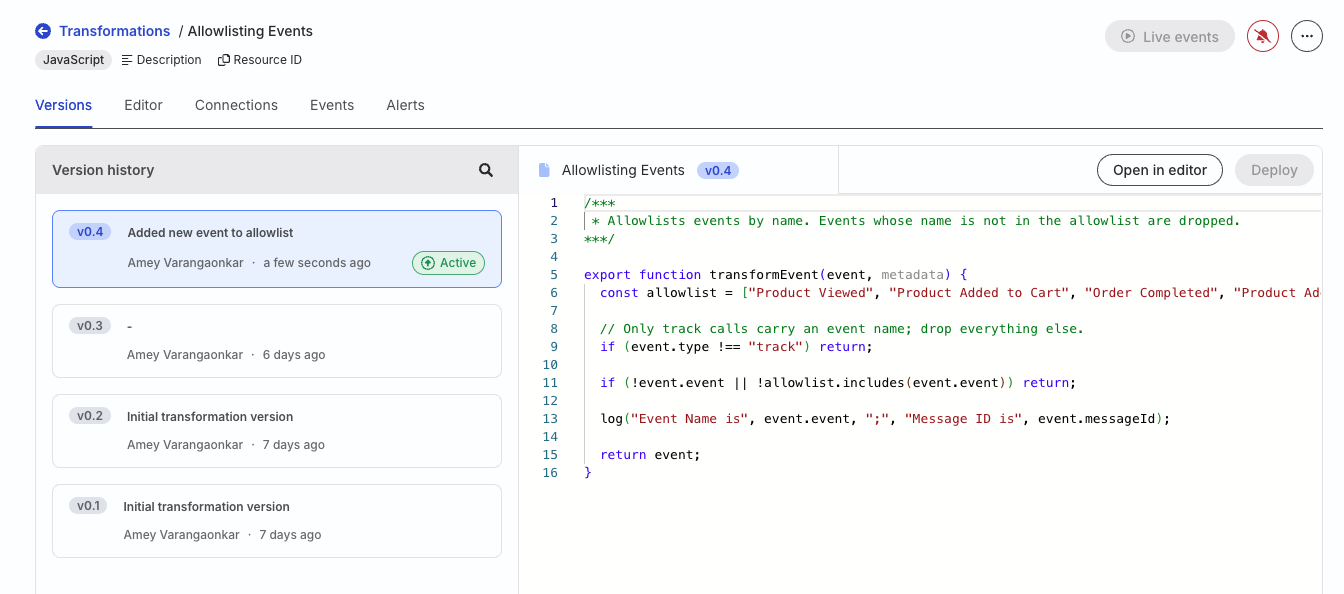The height and width of the screenshot is (594, 1344).
Task: Select version v0.4 Added new event to allowlist
Action: click(x=277, y=249)
